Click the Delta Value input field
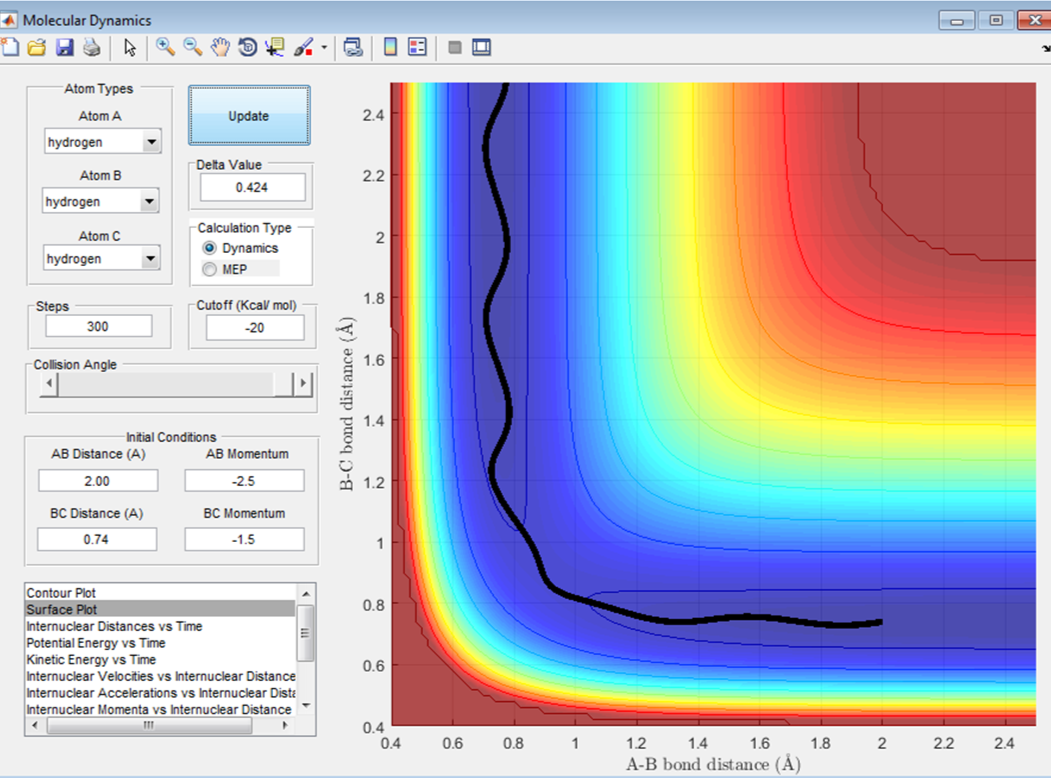 point(251,187)
